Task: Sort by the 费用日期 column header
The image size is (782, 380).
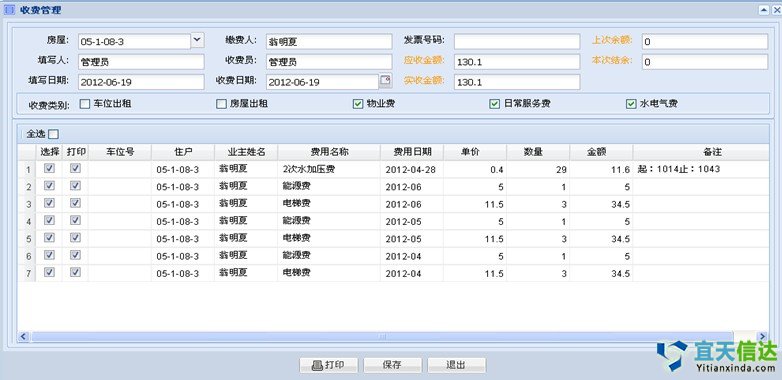Action: click(x=412, y=152)
